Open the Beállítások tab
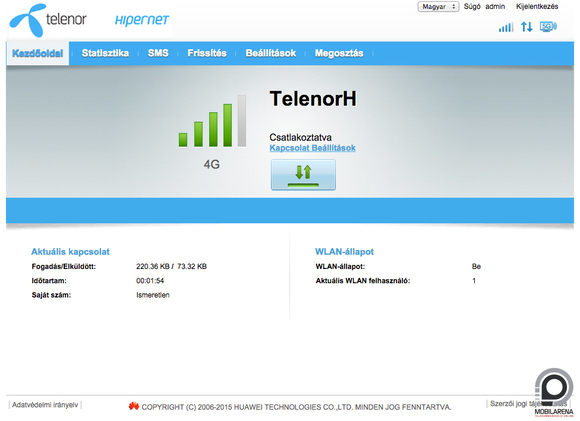 click(271, 53)
